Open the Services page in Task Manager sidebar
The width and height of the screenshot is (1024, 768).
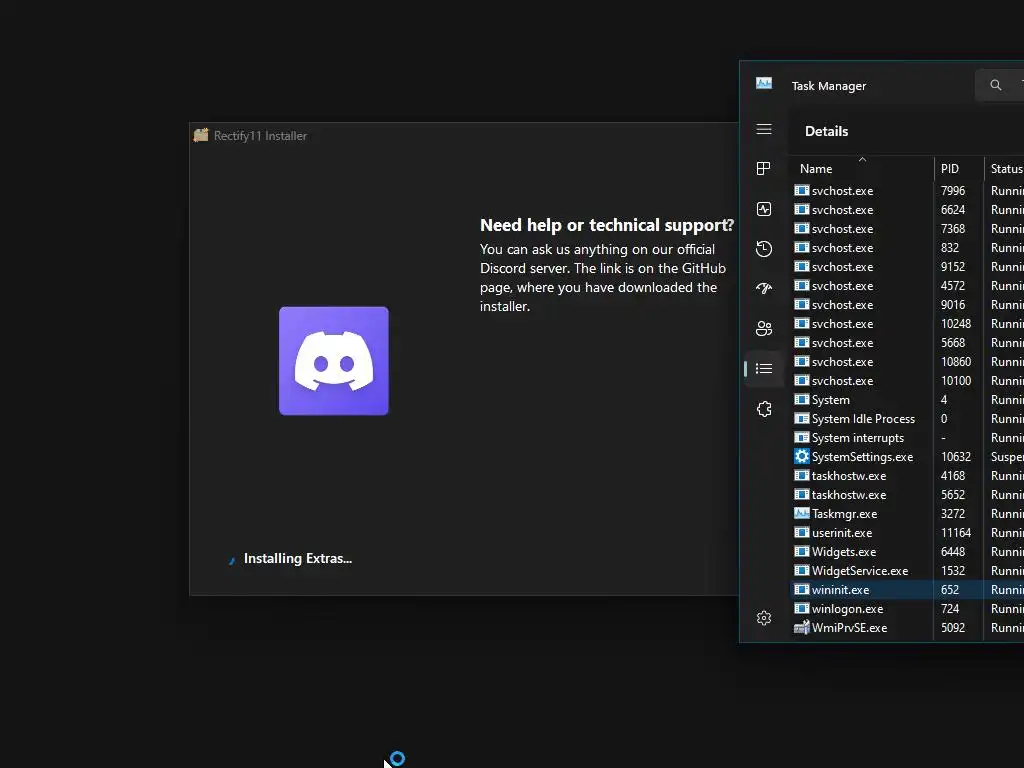click(x=763, y=409)
